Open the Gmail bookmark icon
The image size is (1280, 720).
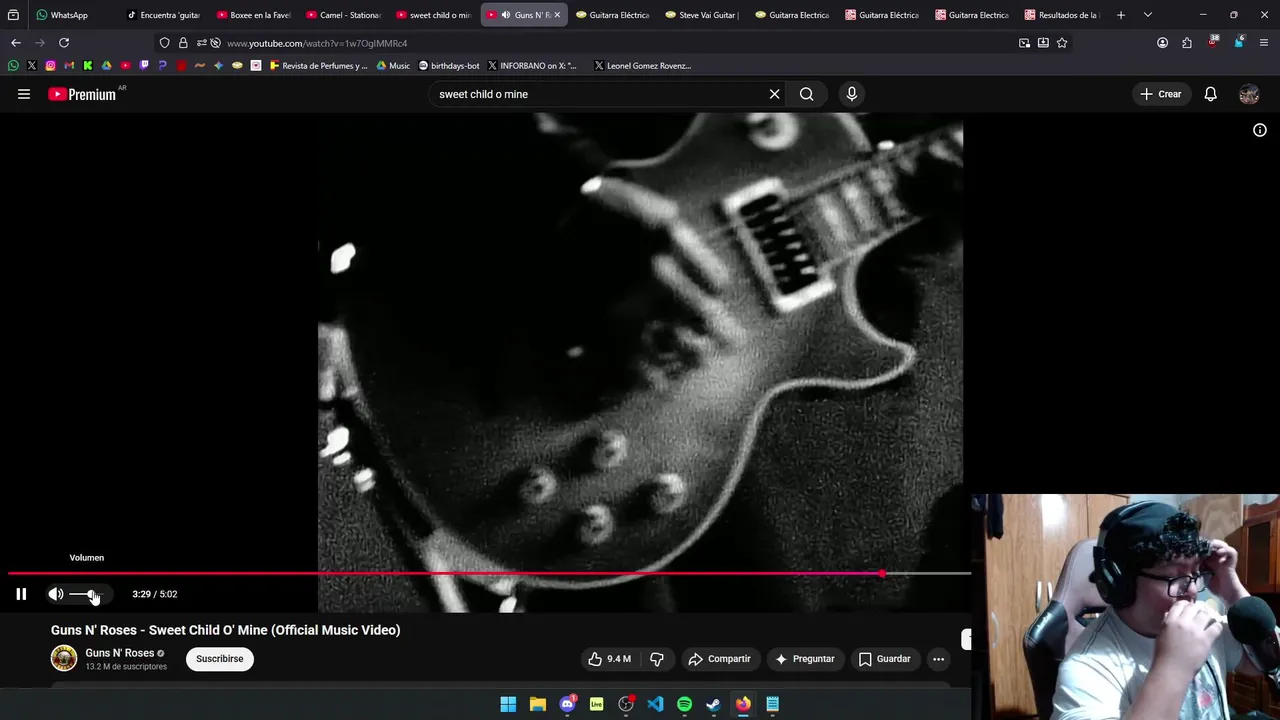pyautogui.click(x=69, y=66)
